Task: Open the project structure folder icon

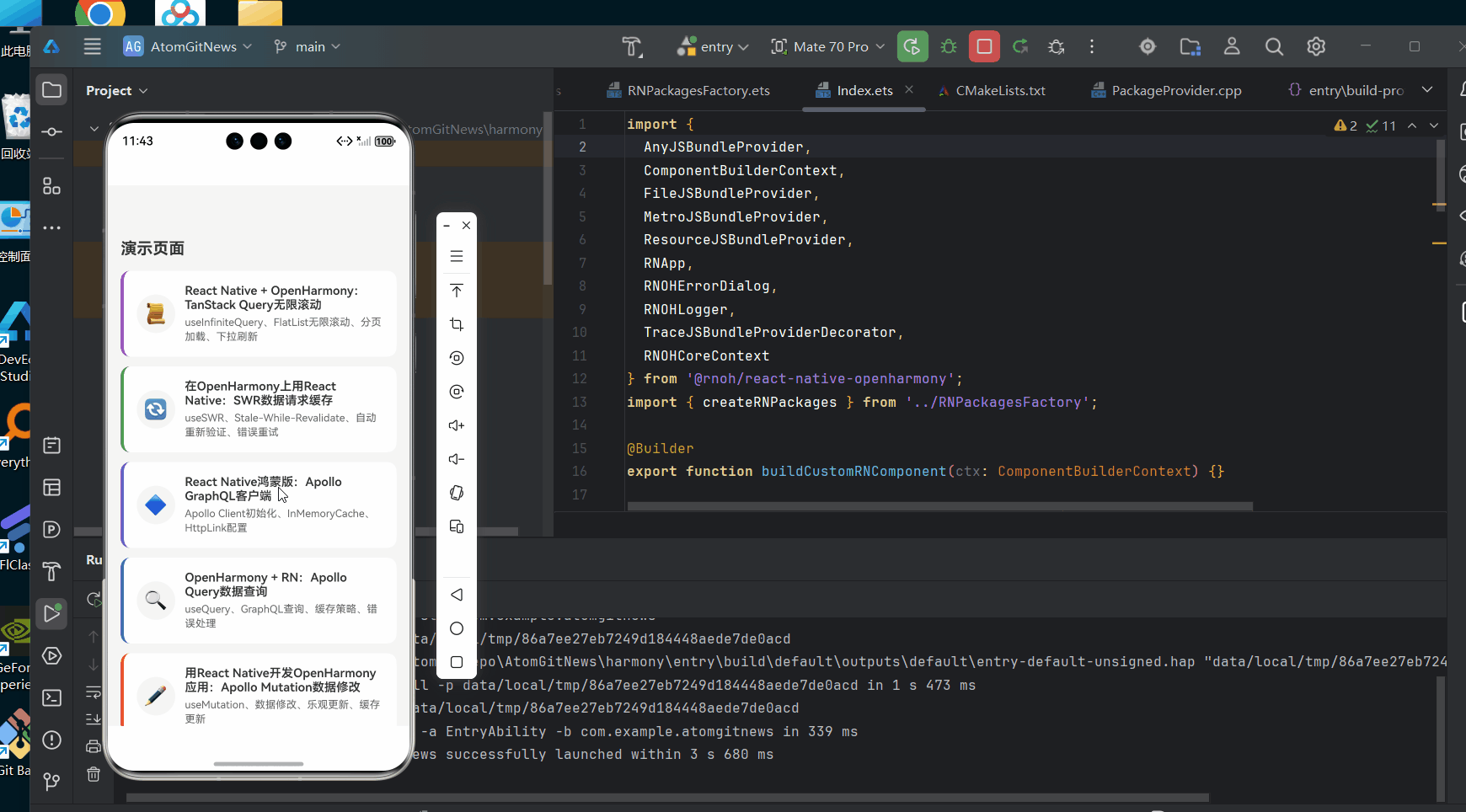Action: coord(1190,46)
